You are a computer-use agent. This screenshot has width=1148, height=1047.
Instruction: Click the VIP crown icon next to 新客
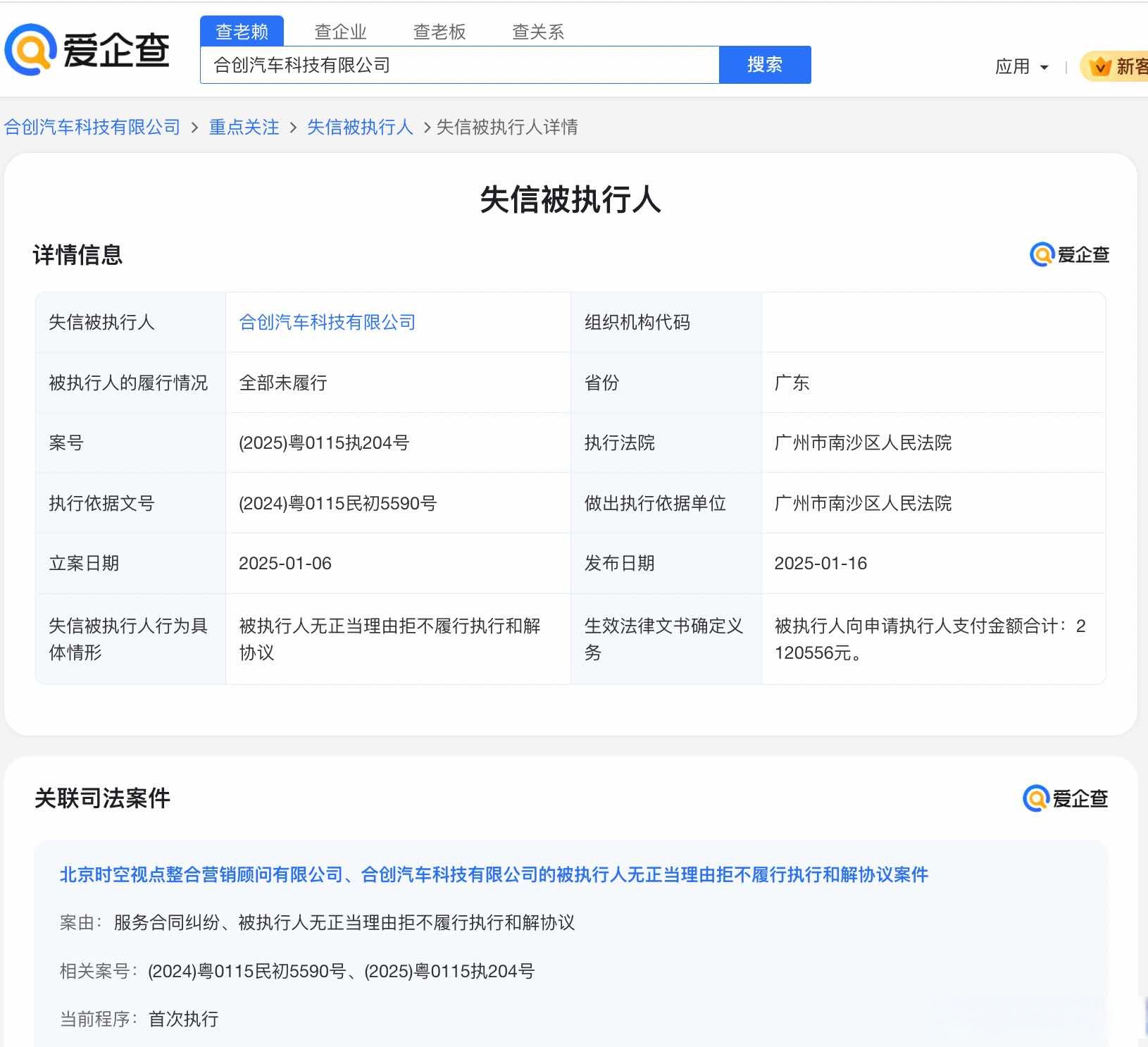1099,67
